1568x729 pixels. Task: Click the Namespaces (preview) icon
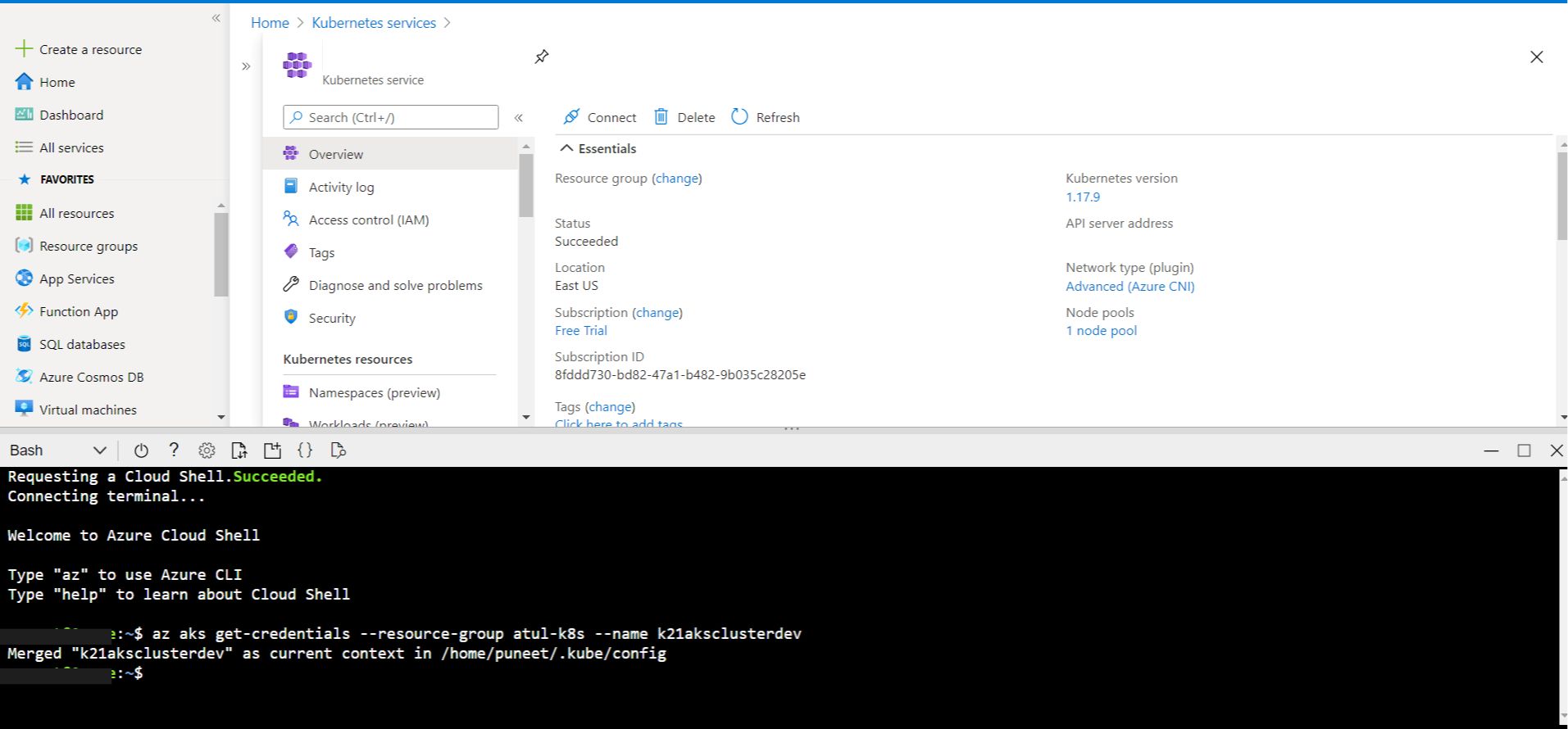[291, 392]
